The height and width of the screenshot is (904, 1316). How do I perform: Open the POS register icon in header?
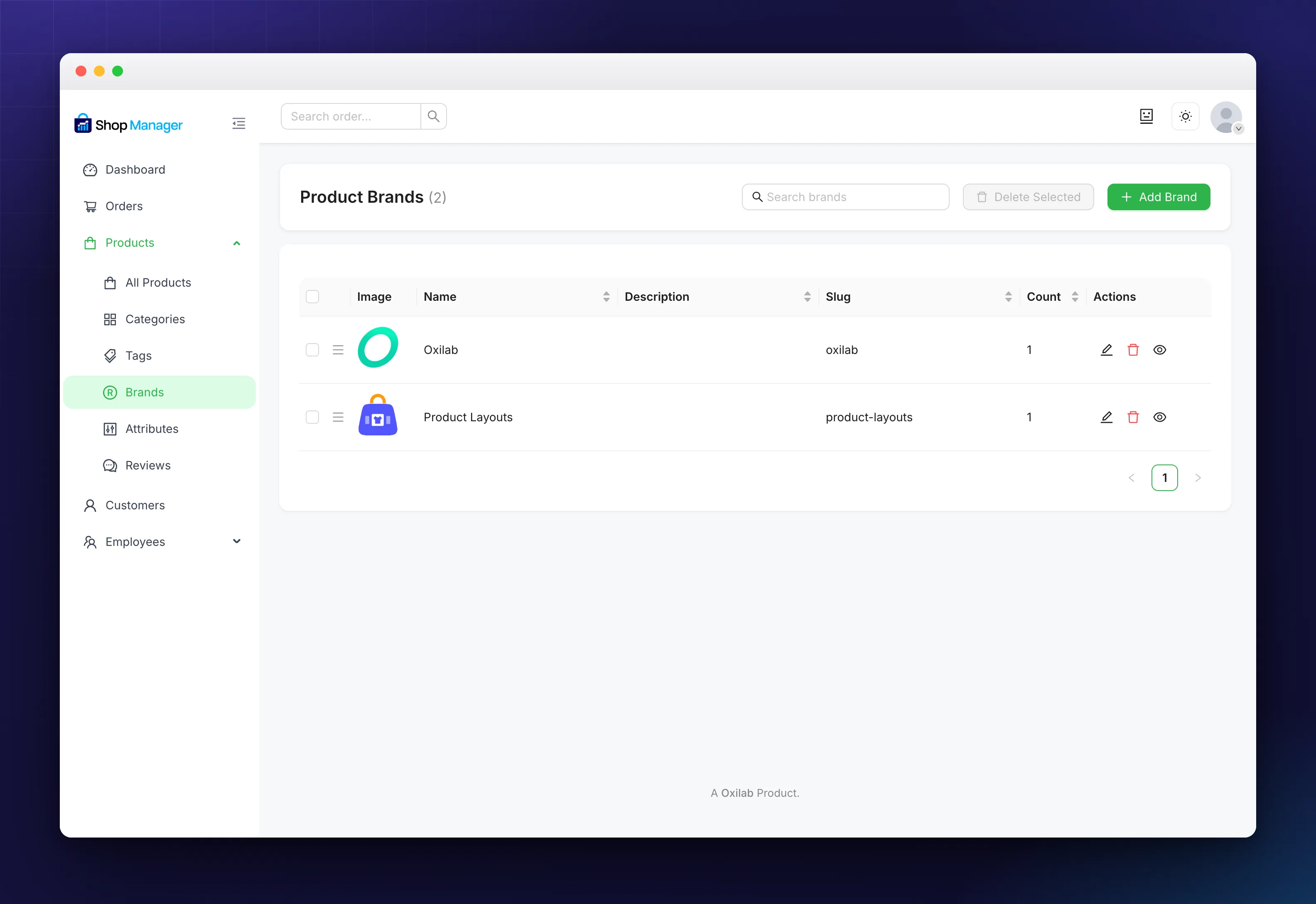coord(1146,116)
